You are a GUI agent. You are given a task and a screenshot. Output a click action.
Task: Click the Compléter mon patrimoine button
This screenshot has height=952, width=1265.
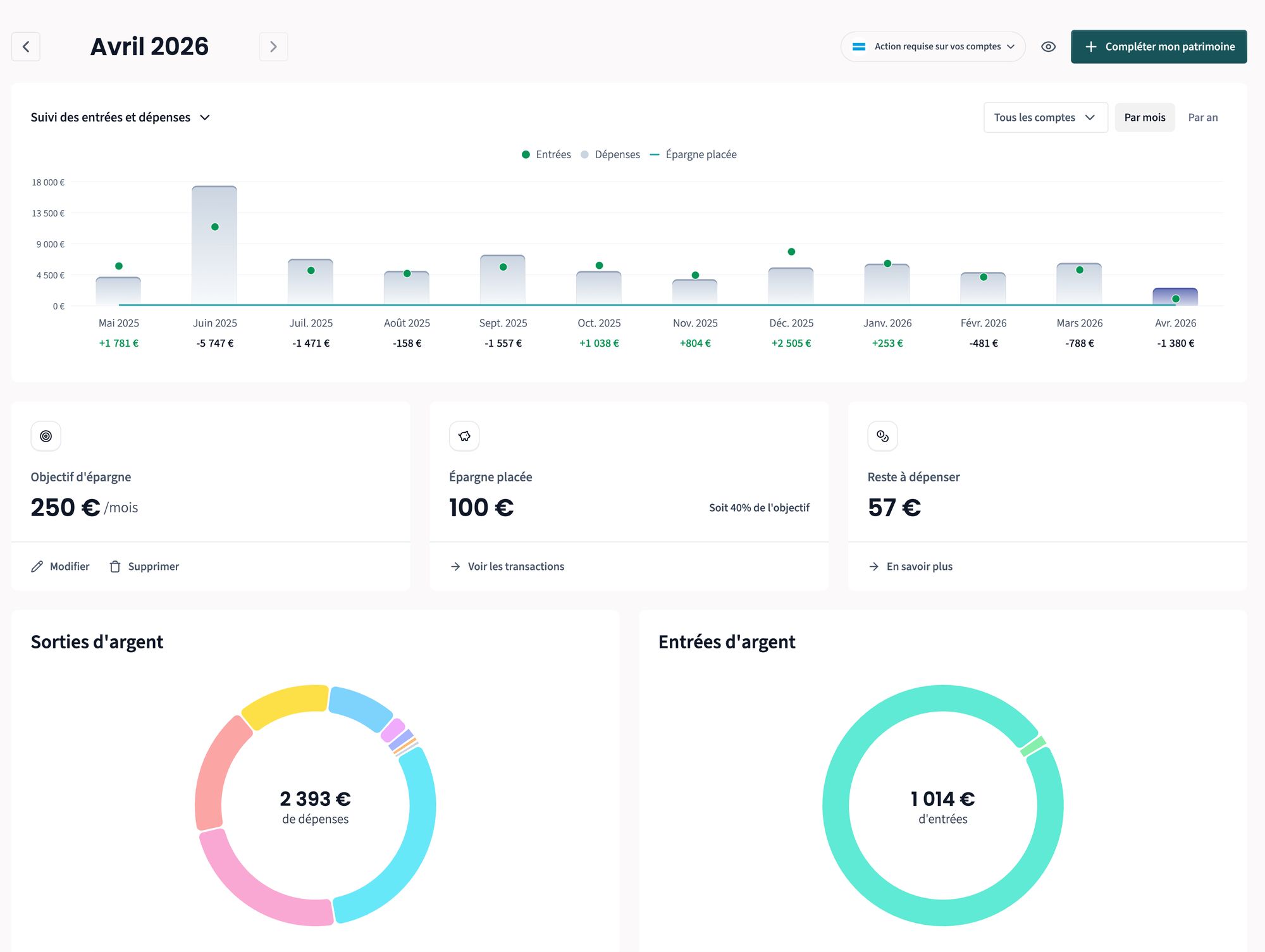pyautogui.click(x=1158, y=47)
